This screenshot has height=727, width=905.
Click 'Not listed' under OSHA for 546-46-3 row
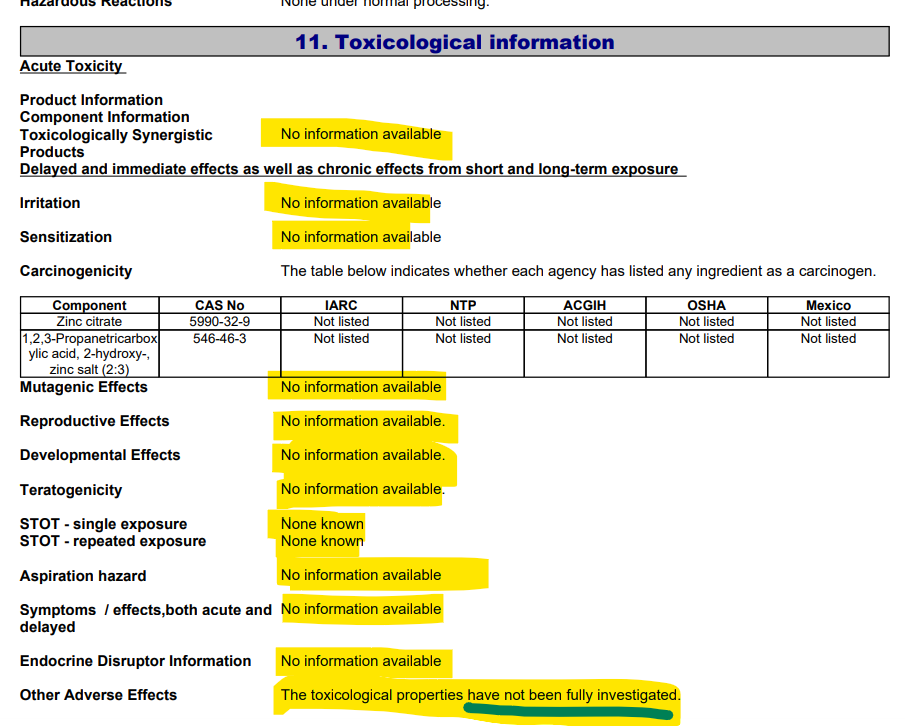[x=706, y=339]
